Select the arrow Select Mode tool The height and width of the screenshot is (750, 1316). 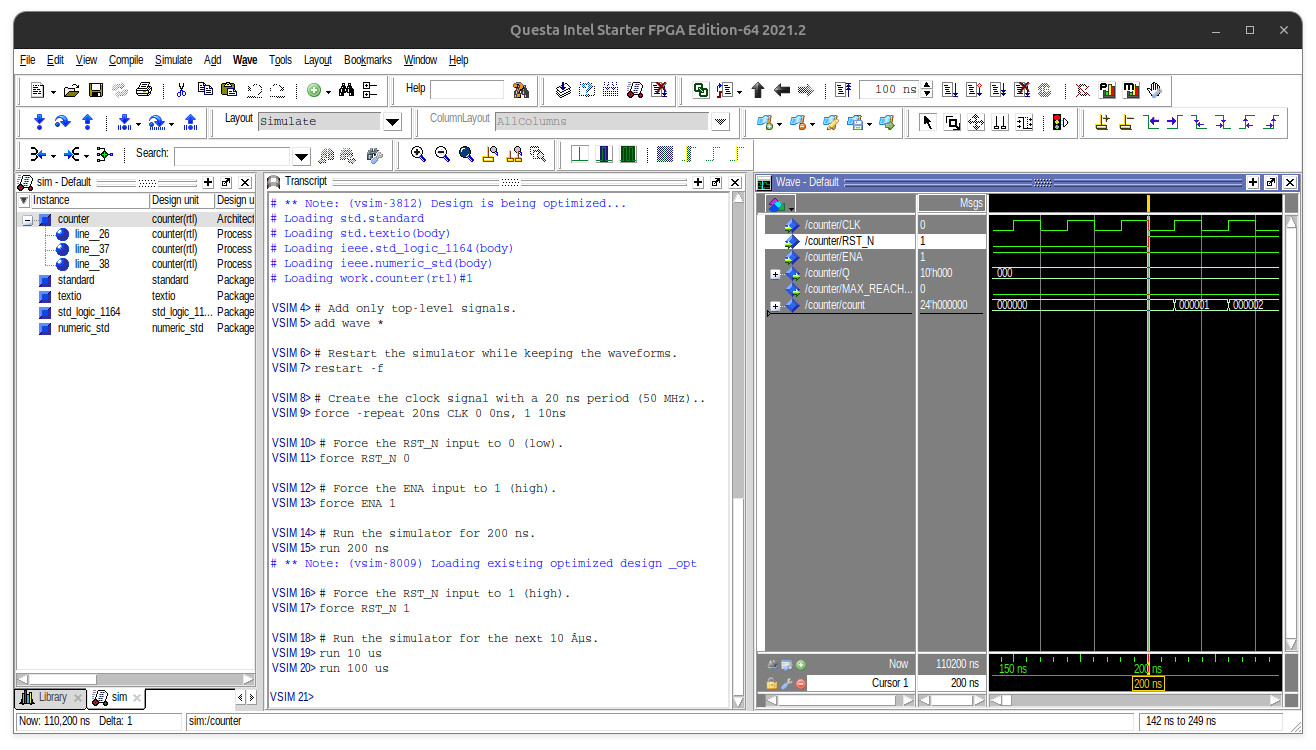click(926, 122)
